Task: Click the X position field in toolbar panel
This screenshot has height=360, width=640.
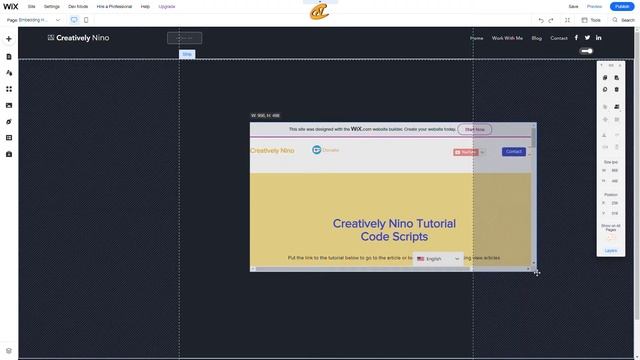Action: tap(614, 203)
